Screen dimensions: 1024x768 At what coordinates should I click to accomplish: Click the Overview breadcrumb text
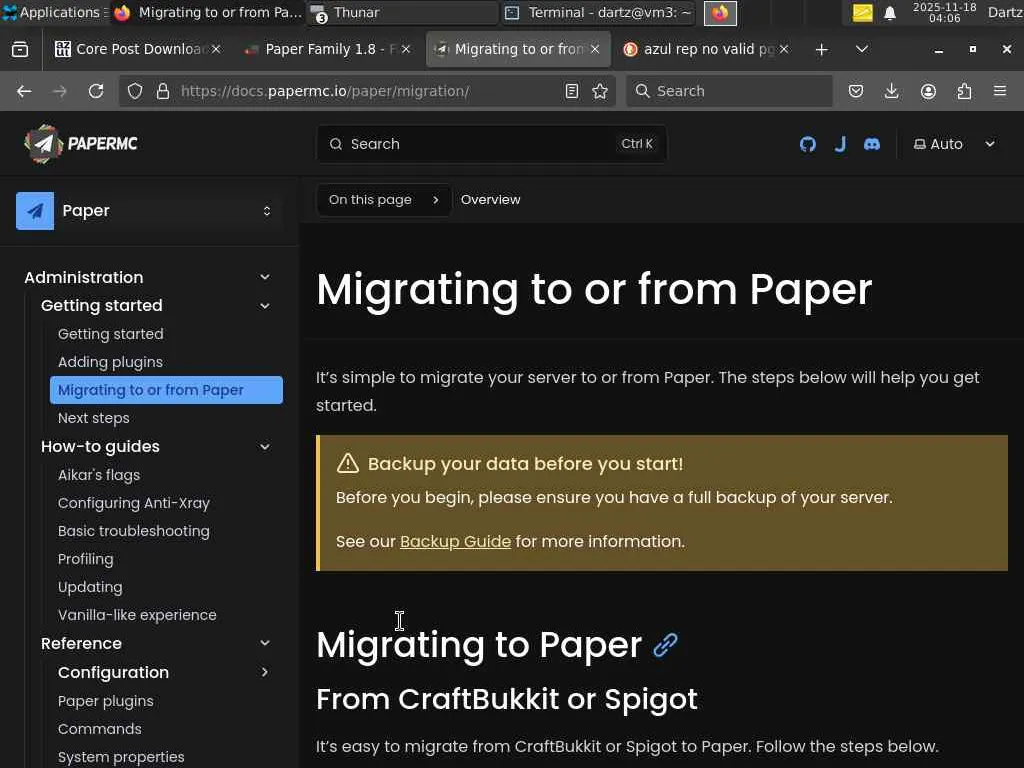490,200
